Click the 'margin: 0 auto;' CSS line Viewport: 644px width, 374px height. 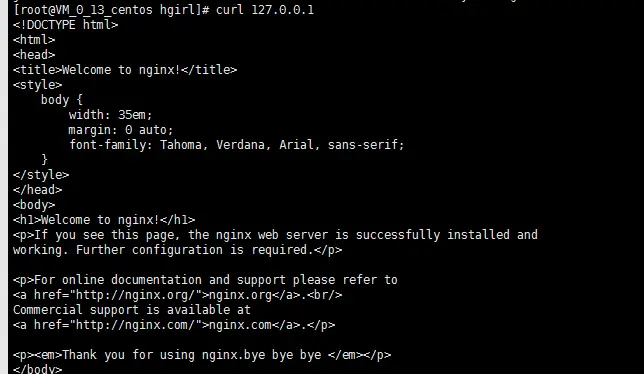coord(121,130)
